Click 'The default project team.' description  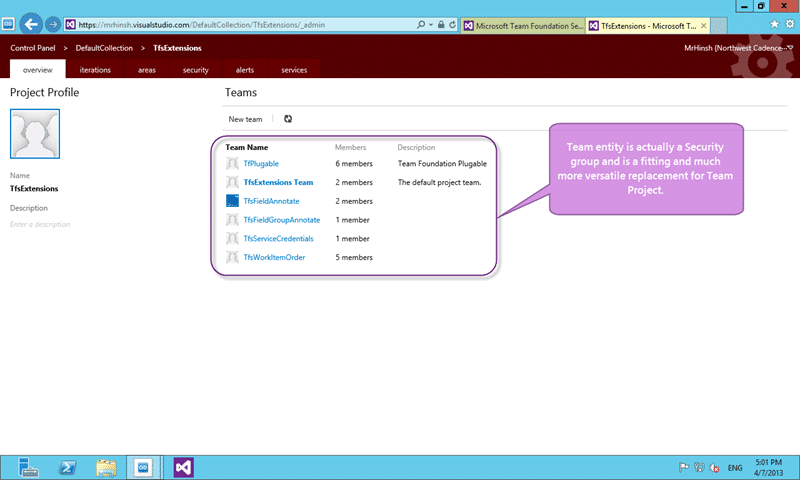pyautogui.click(x=439, y=182)
